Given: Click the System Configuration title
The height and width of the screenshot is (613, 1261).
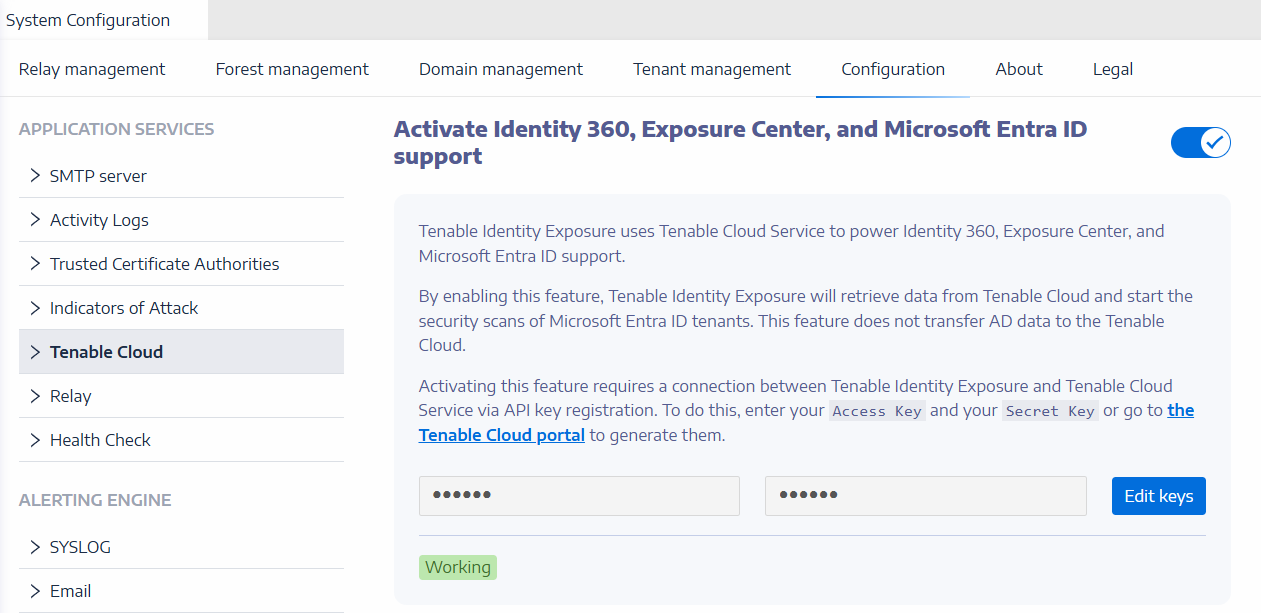Looking at the screenshot, I should [88, 20].
